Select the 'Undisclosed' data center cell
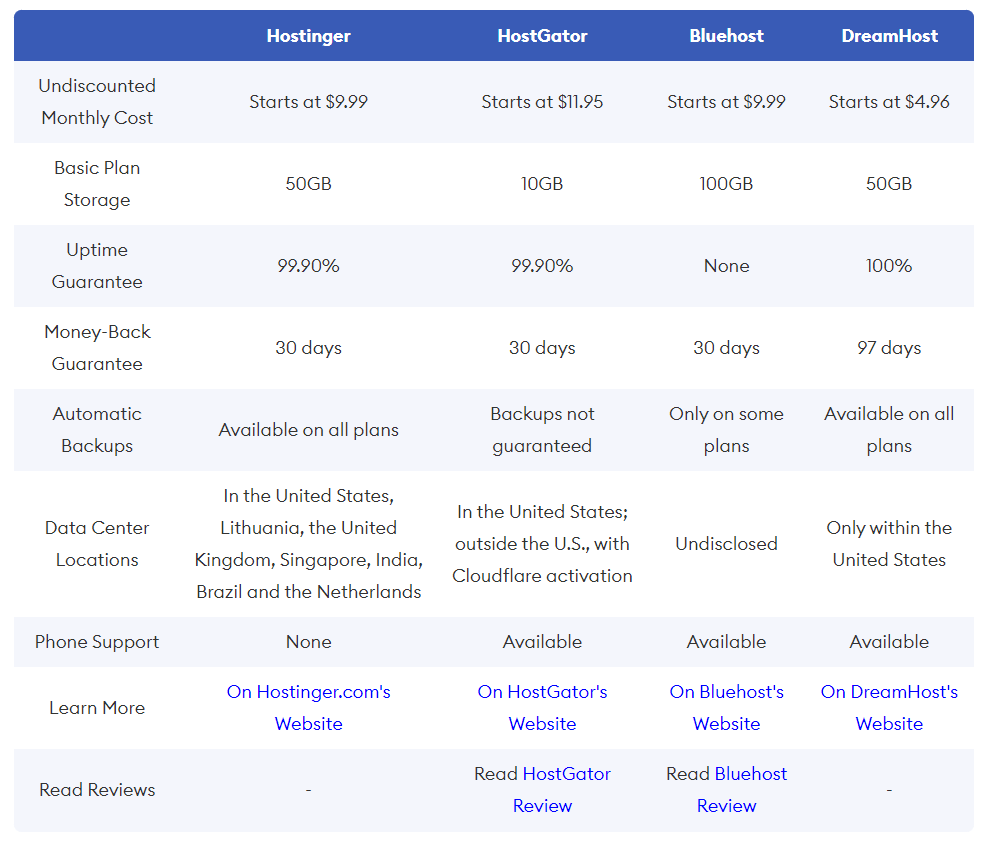This screenshot has height=846, width=985. click(726, 544)
